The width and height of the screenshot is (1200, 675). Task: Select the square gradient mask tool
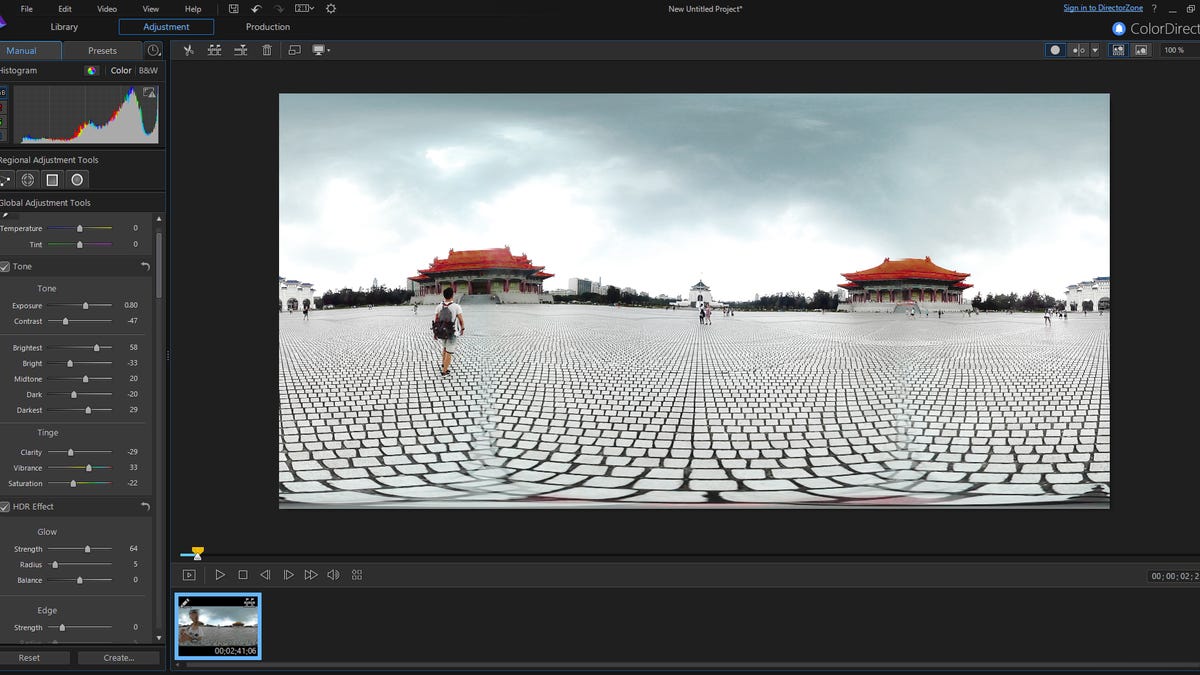[x=52, y=180]
